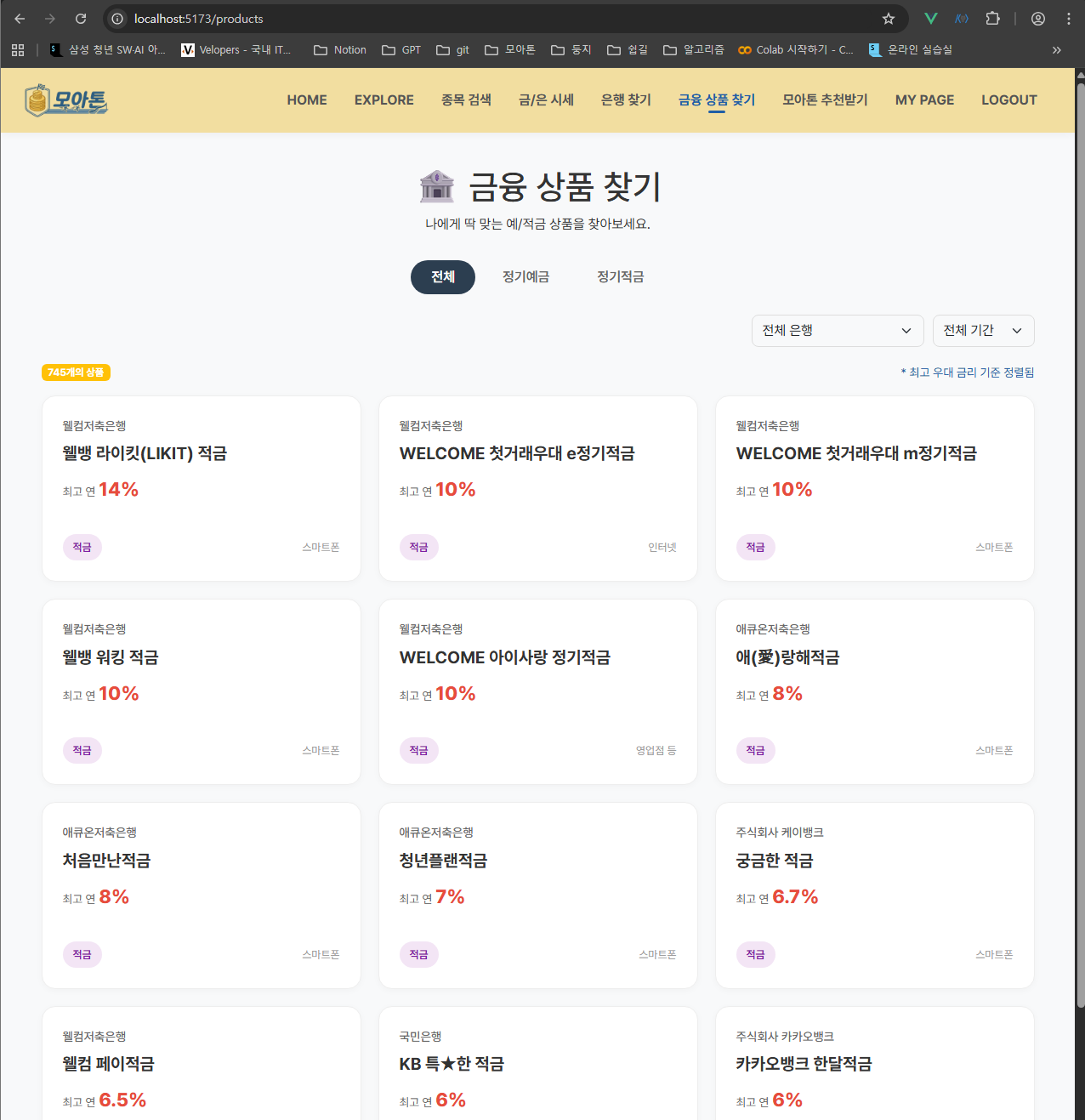
Task: Open the Chrome profile icon
Action: [1037, 19]
